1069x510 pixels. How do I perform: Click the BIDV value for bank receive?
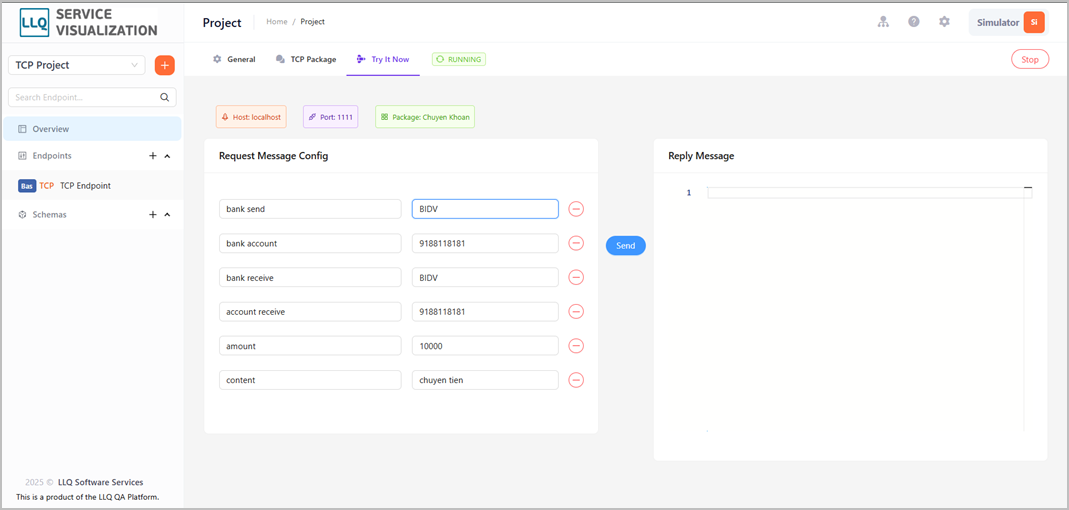(485, 278)
